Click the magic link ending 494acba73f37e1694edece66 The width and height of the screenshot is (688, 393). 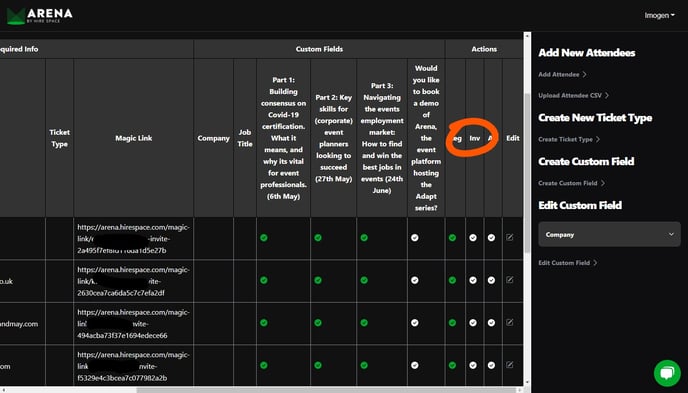click(x=133, y=324)
